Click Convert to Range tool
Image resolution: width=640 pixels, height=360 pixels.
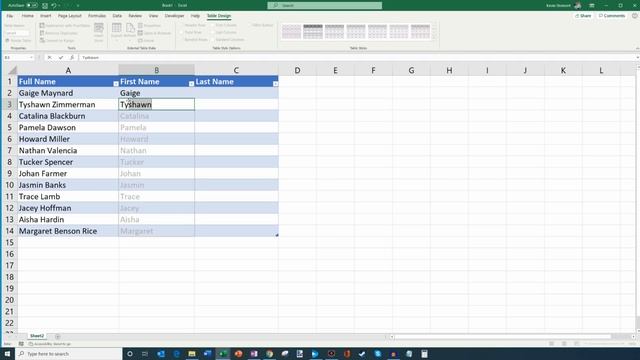click(x=57, y=40)
